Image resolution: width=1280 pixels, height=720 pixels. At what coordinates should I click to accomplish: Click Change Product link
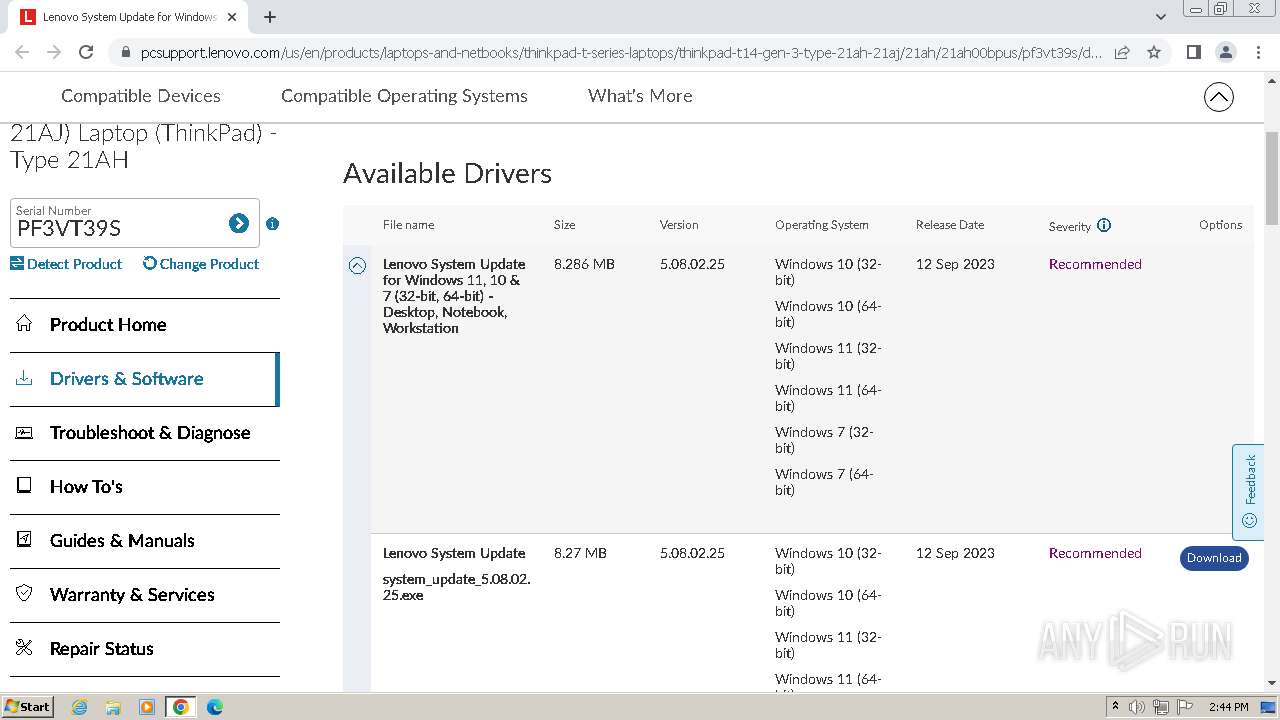point(201,264)
